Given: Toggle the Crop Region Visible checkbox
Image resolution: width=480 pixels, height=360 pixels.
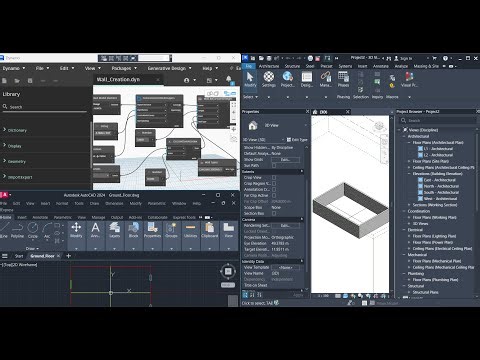Looking at the screenshot, I should pos(274,184).
